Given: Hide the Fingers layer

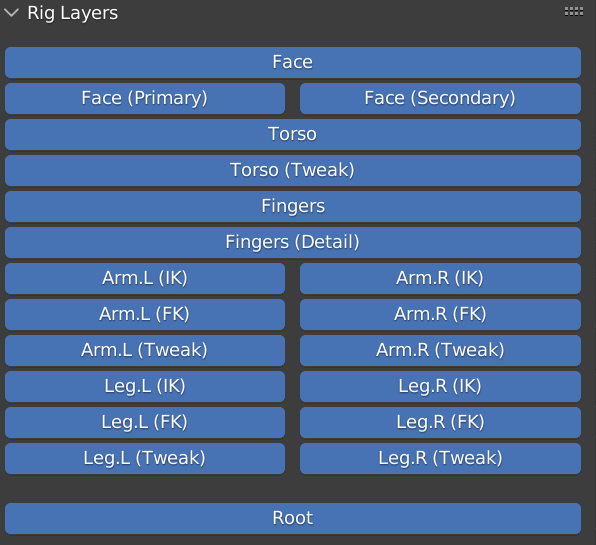Looking at the screenshot, I should point(293,206).
